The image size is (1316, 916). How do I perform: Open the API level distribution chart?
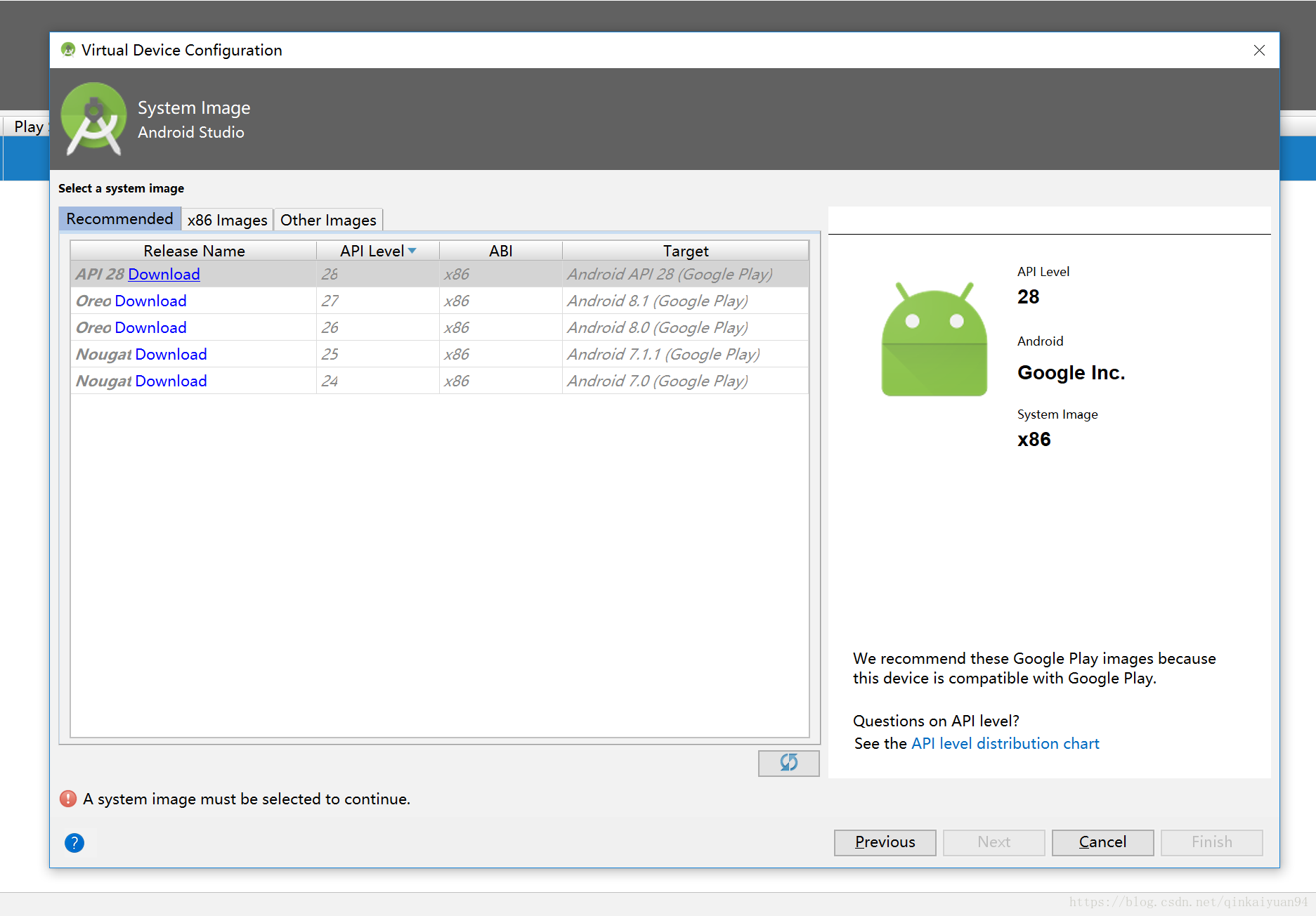1005,743
